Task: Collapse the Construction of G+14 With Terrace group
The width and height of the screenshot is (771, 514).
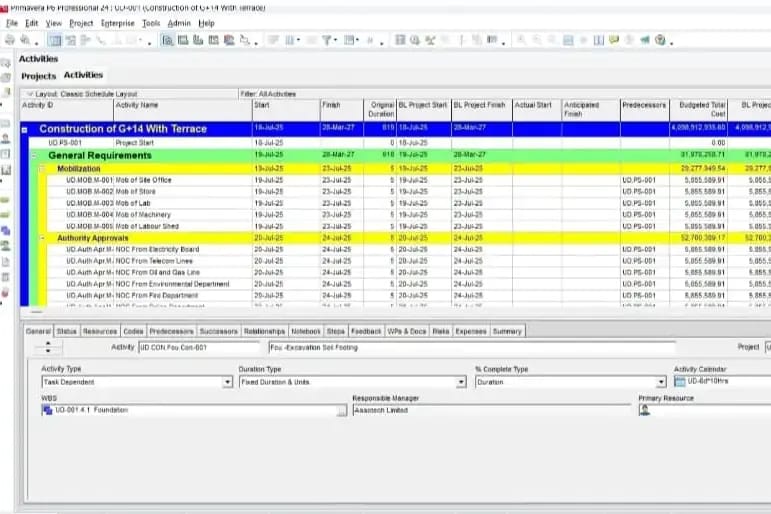Action: [x=24, y=130]
